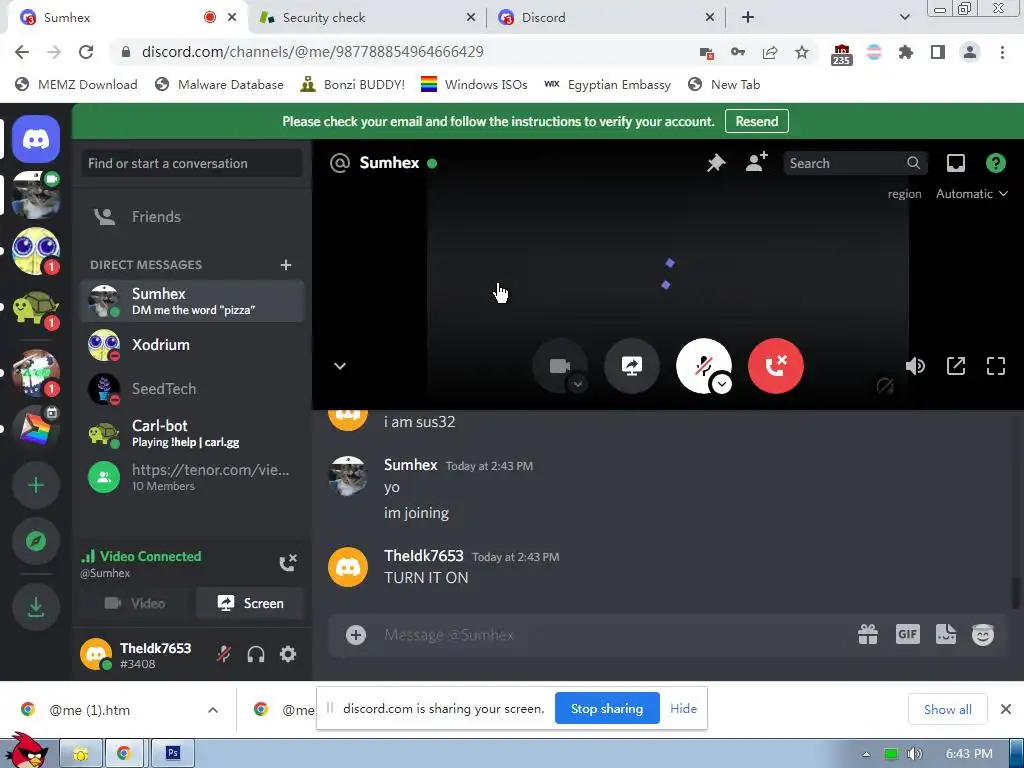Click Show all downloads button
Screen dimensions: 1024x768
point(947,710)
